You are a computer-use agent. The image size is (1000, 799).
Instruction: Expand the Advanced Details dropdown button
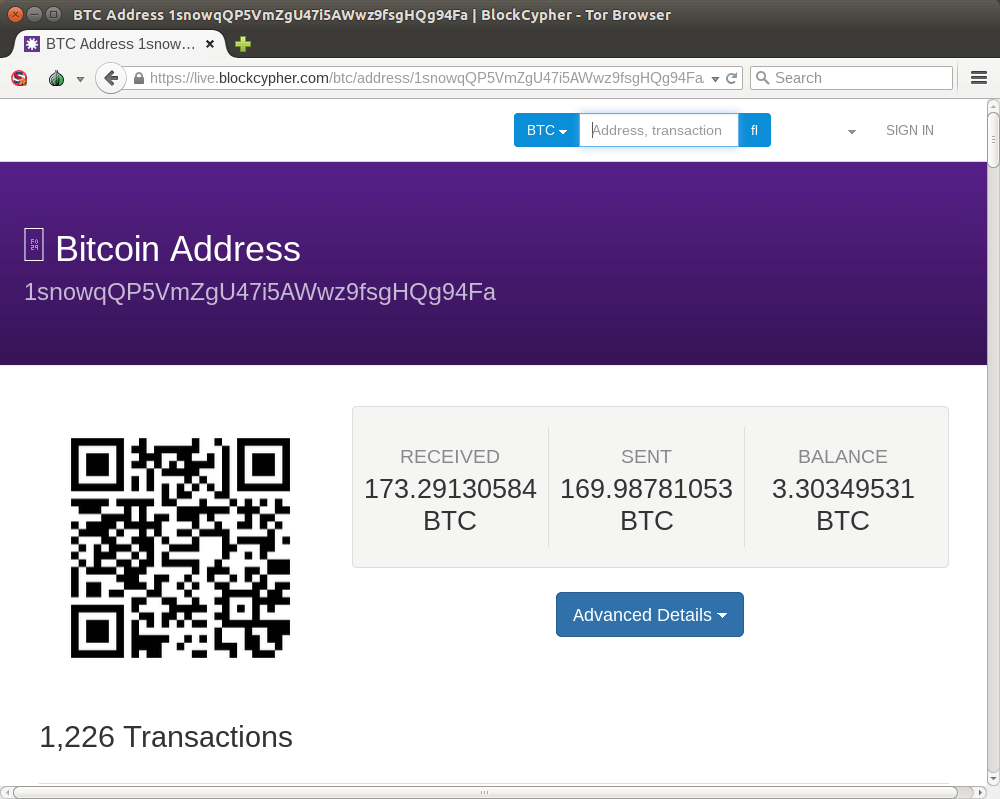pos(650,615)
